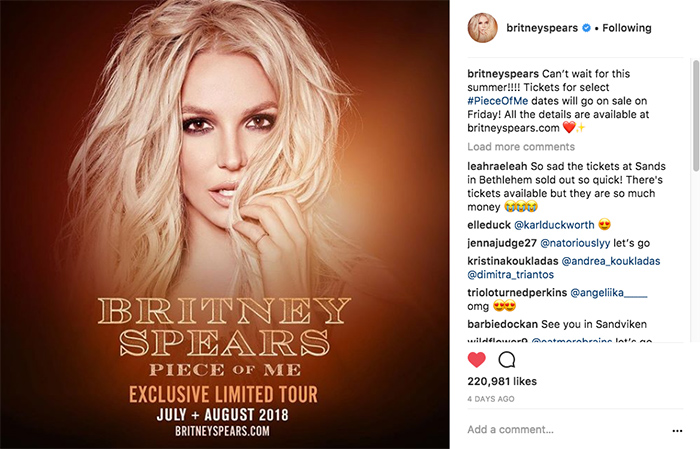Unlike the post with the red heart icon
Image resolution: width=700 pixels, height=449 pixels.
click(x=476, y=360)
